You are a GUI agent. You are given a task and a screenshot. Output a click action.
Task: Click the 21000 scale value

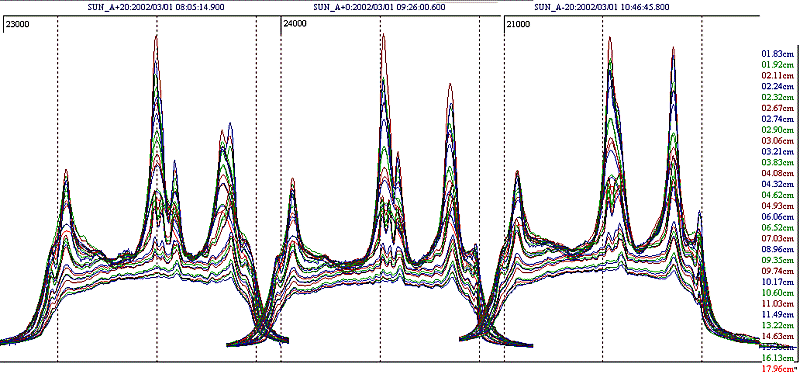(517, 24)
